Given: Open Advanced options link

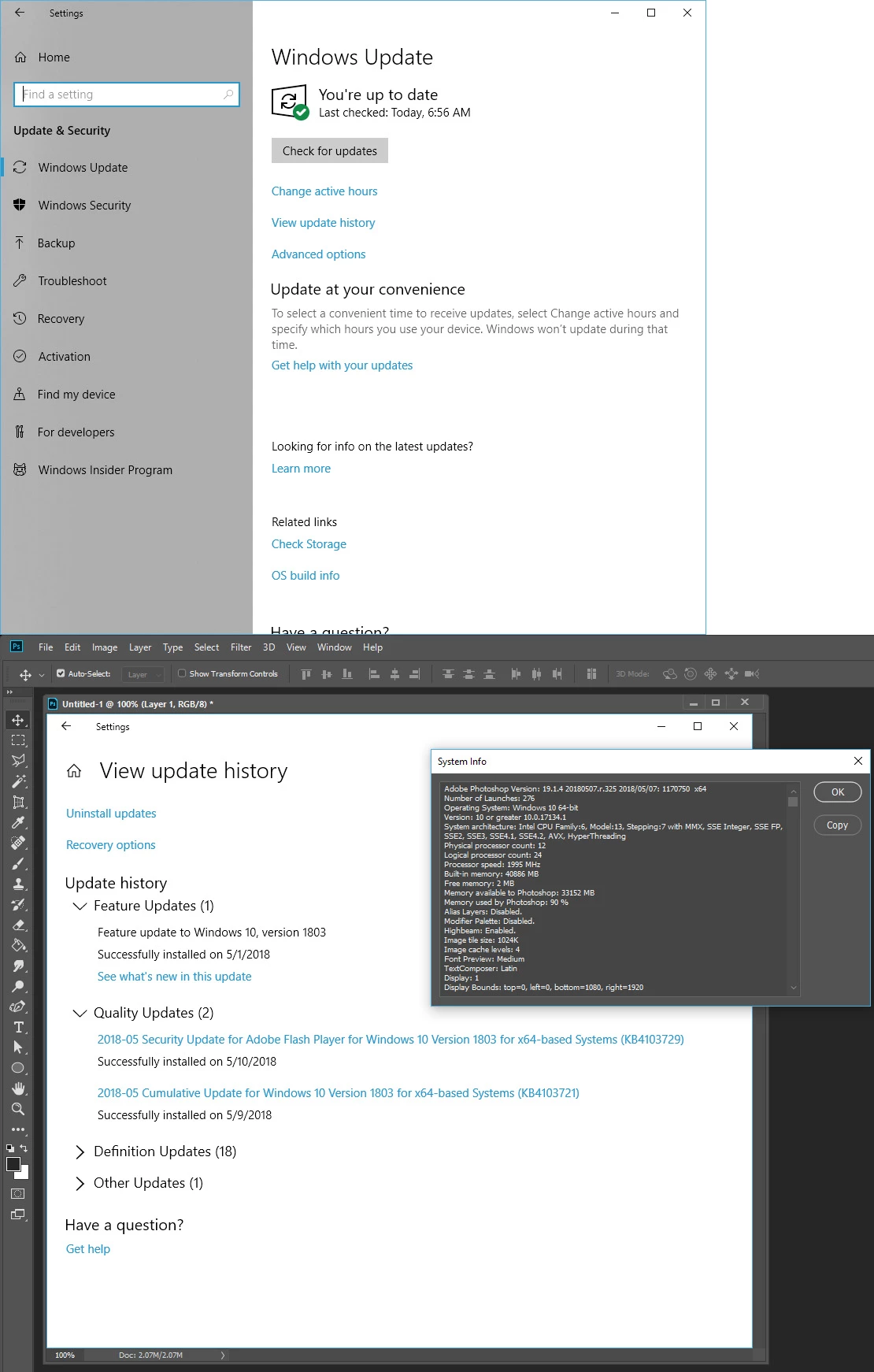Looking at the screenshot, I should point(318,254).
